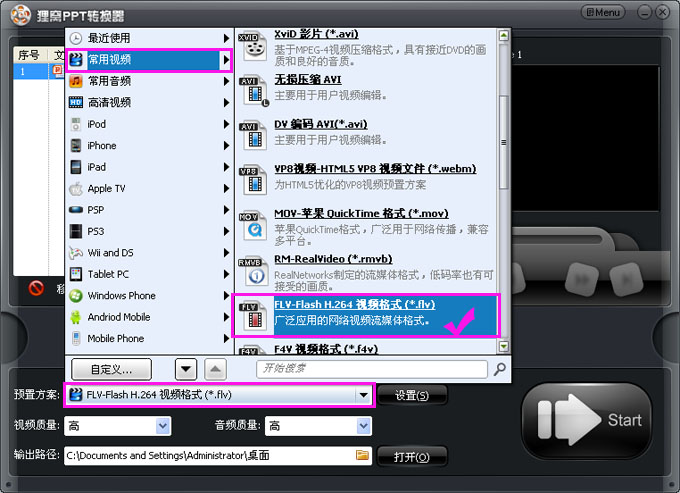Click the 自定义 button
The image size is (680, 493).
pos(111,369)
